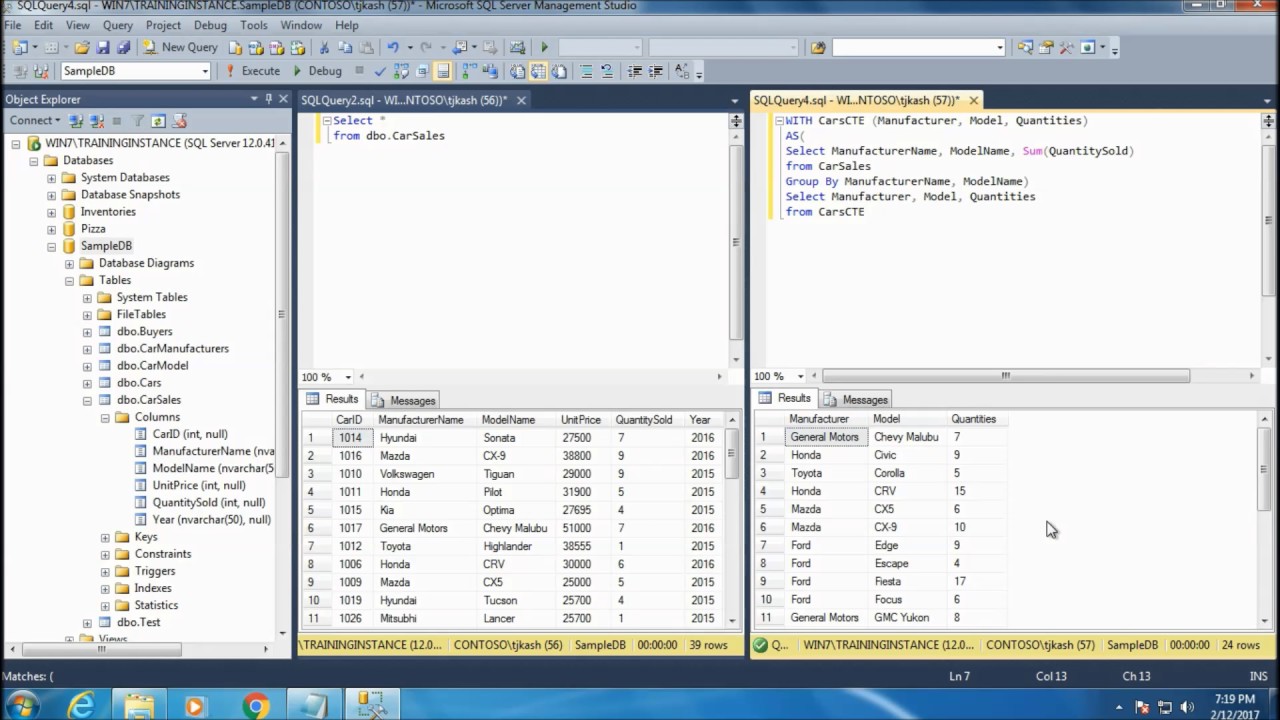The image size is (1280, 720).
Task: Select the Sonata cell in left results
Action: click(x=517, y=438)
